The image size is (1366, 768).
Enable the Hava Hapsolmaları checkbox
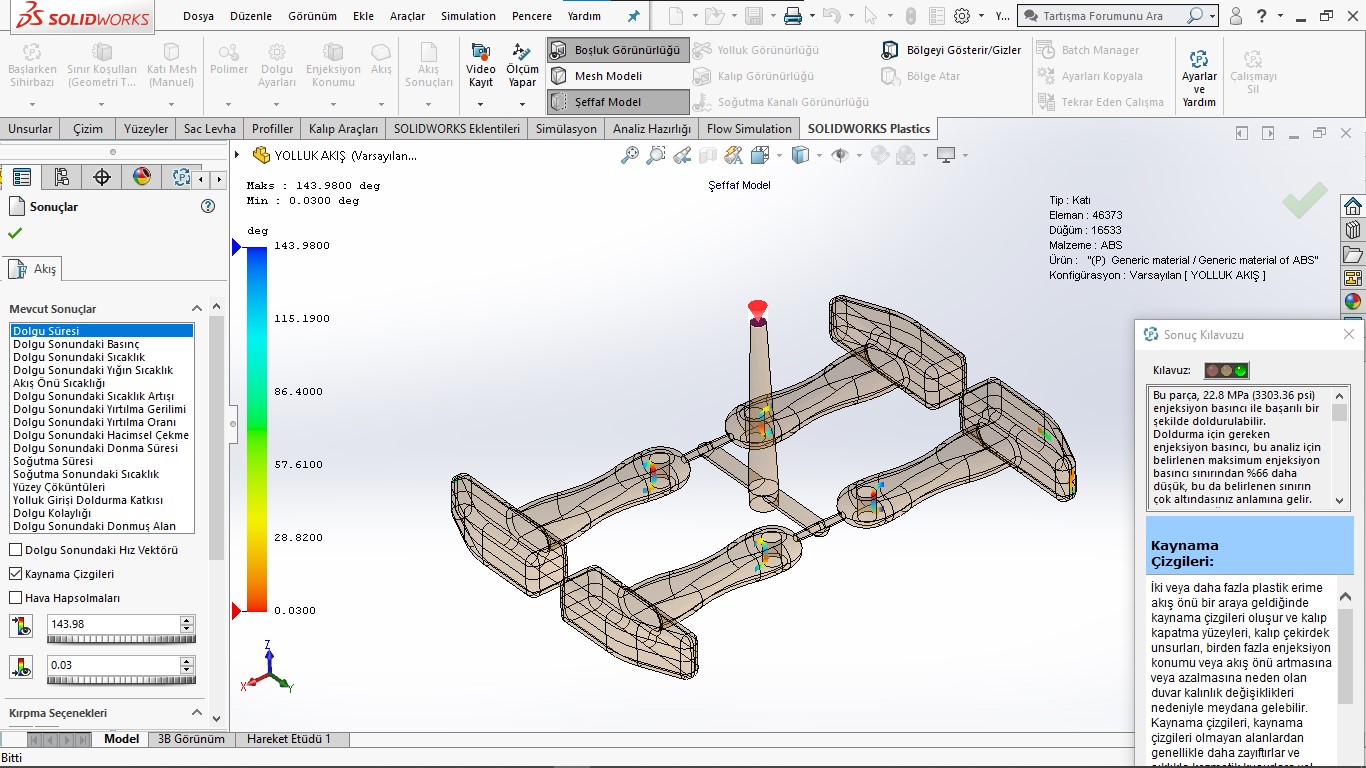click(x=15, y=598)
